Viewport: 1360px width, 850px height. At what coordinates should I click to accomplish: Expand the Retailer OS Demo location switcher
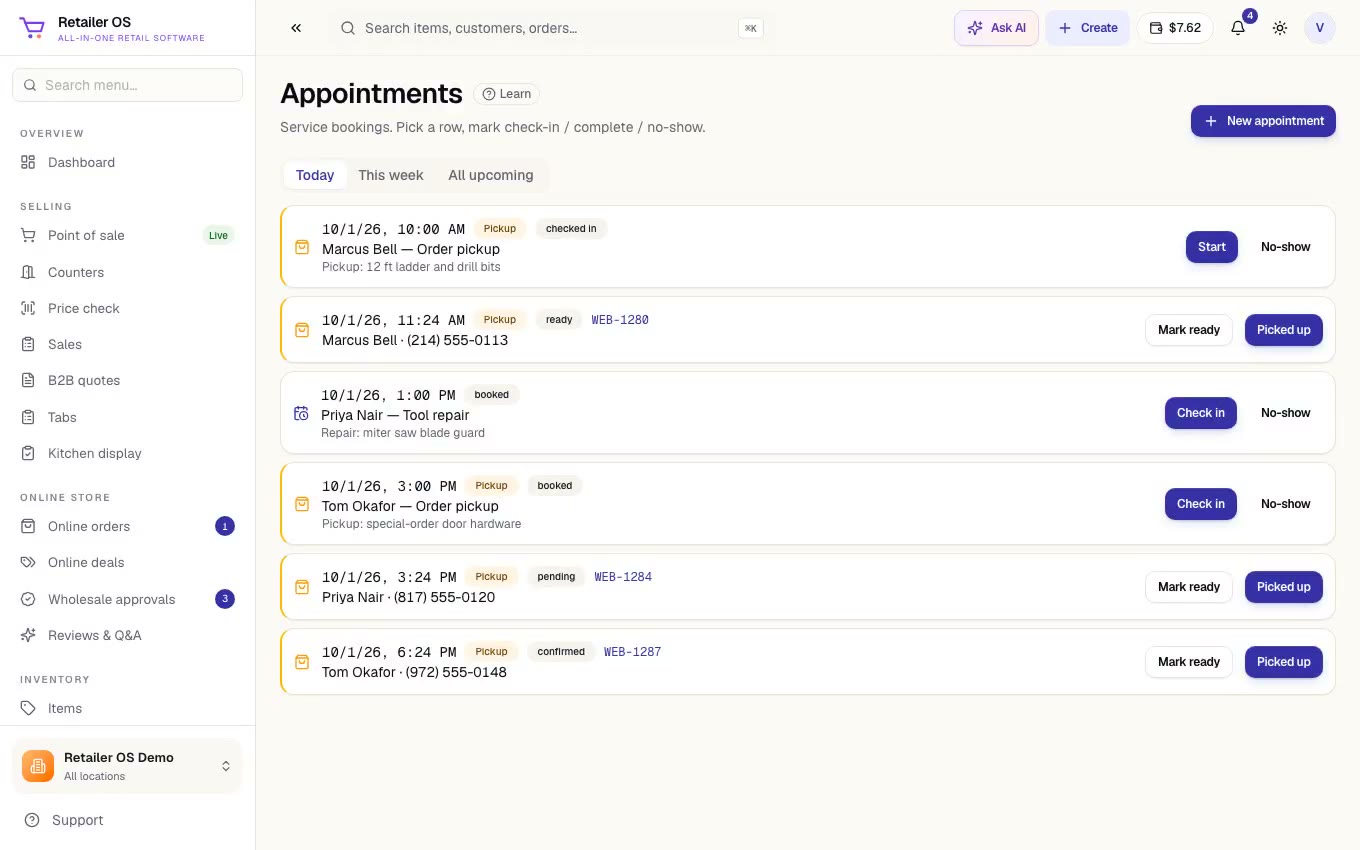click(226, 766)
